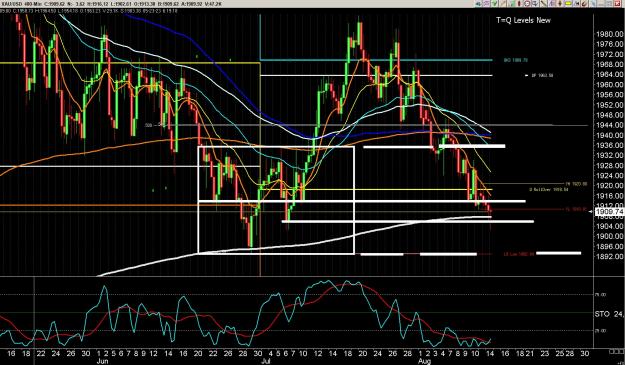The image size is (625, 365).
Task: Click the black vertical double-arrow toolbar icon
Action: coord(560,4)
